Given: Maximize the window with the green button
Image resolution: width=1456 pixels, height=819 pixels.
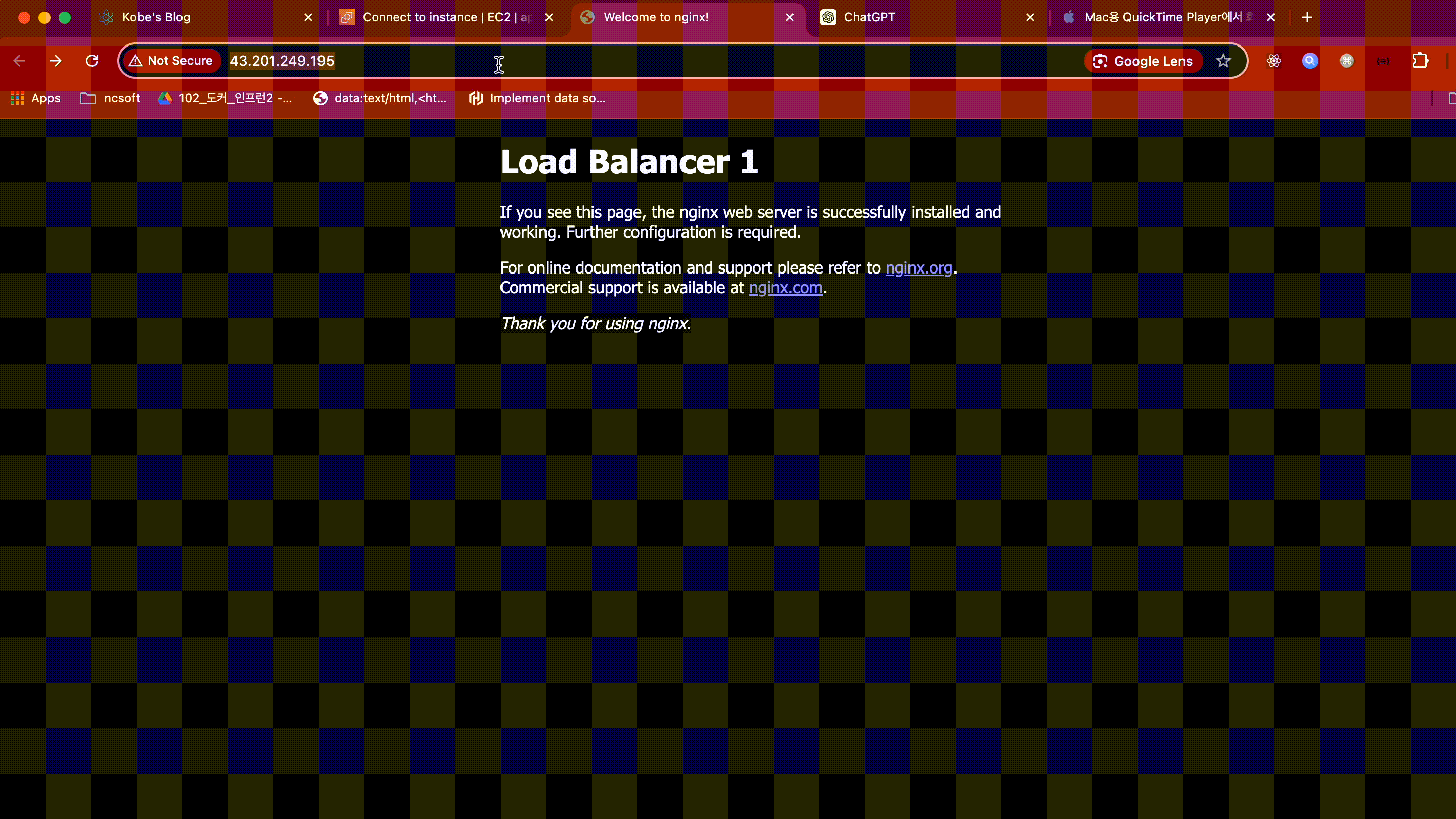Looking at the screenshot, I should (65, 18).
